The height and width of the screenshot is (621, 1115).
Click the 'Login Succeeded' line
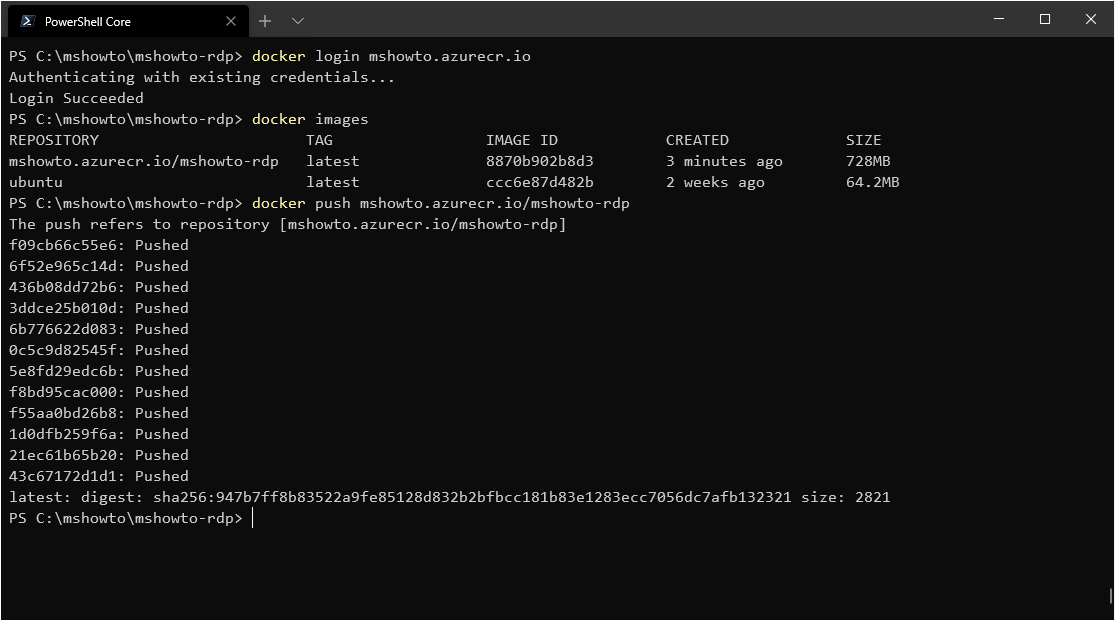[x=76, y=98]
